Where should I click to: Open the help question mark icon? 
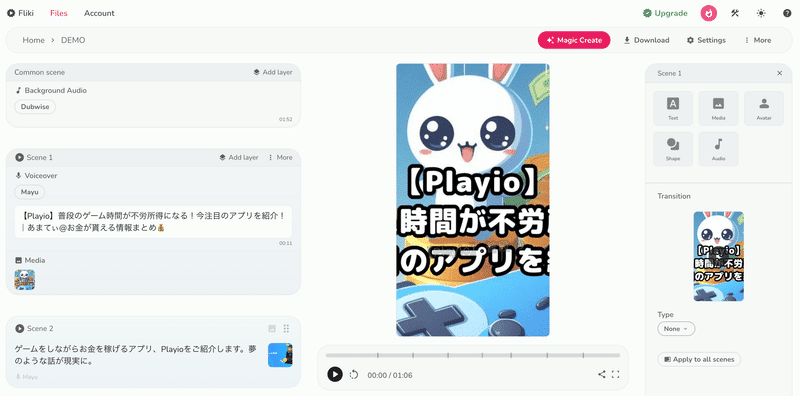[x=787, y=13]
